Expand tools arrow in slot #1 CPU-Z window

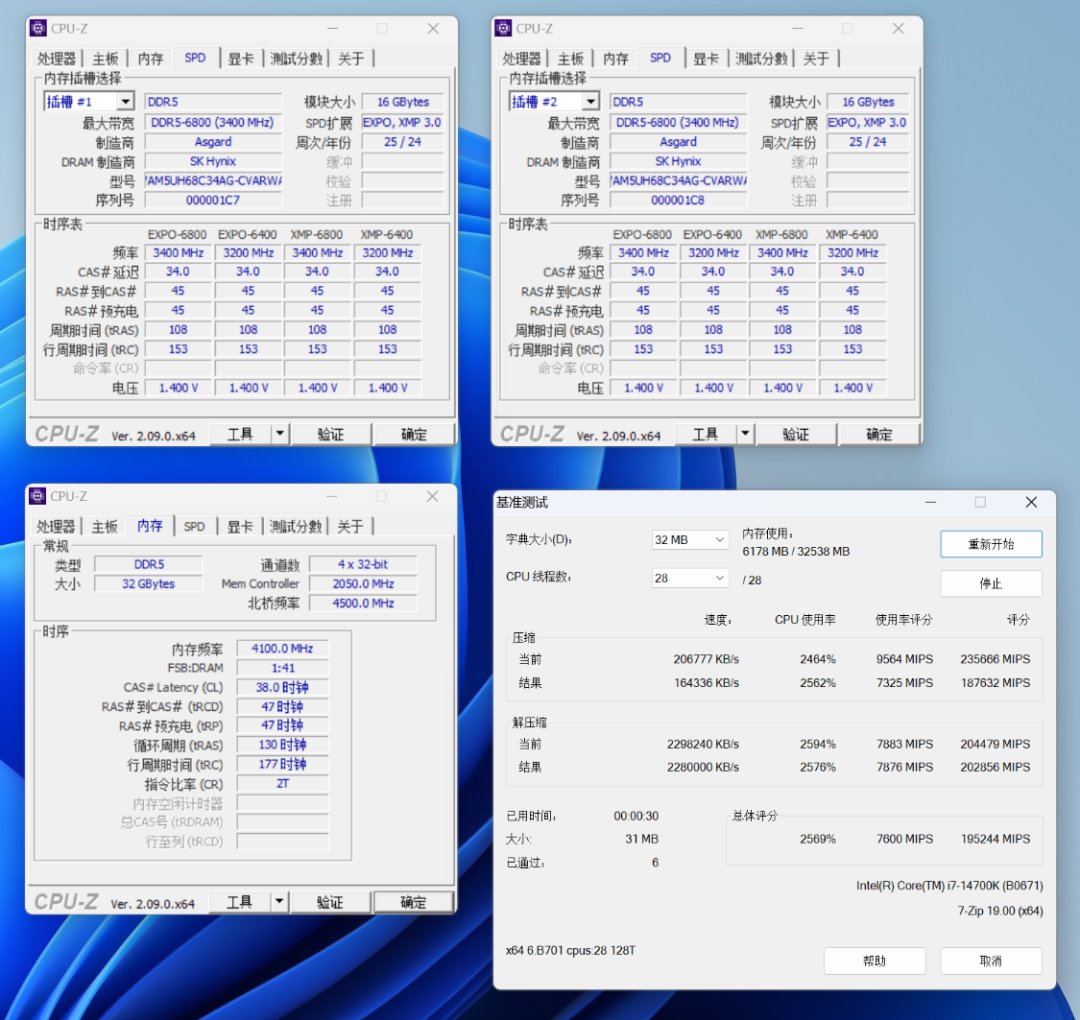click(x=280, y=434)
